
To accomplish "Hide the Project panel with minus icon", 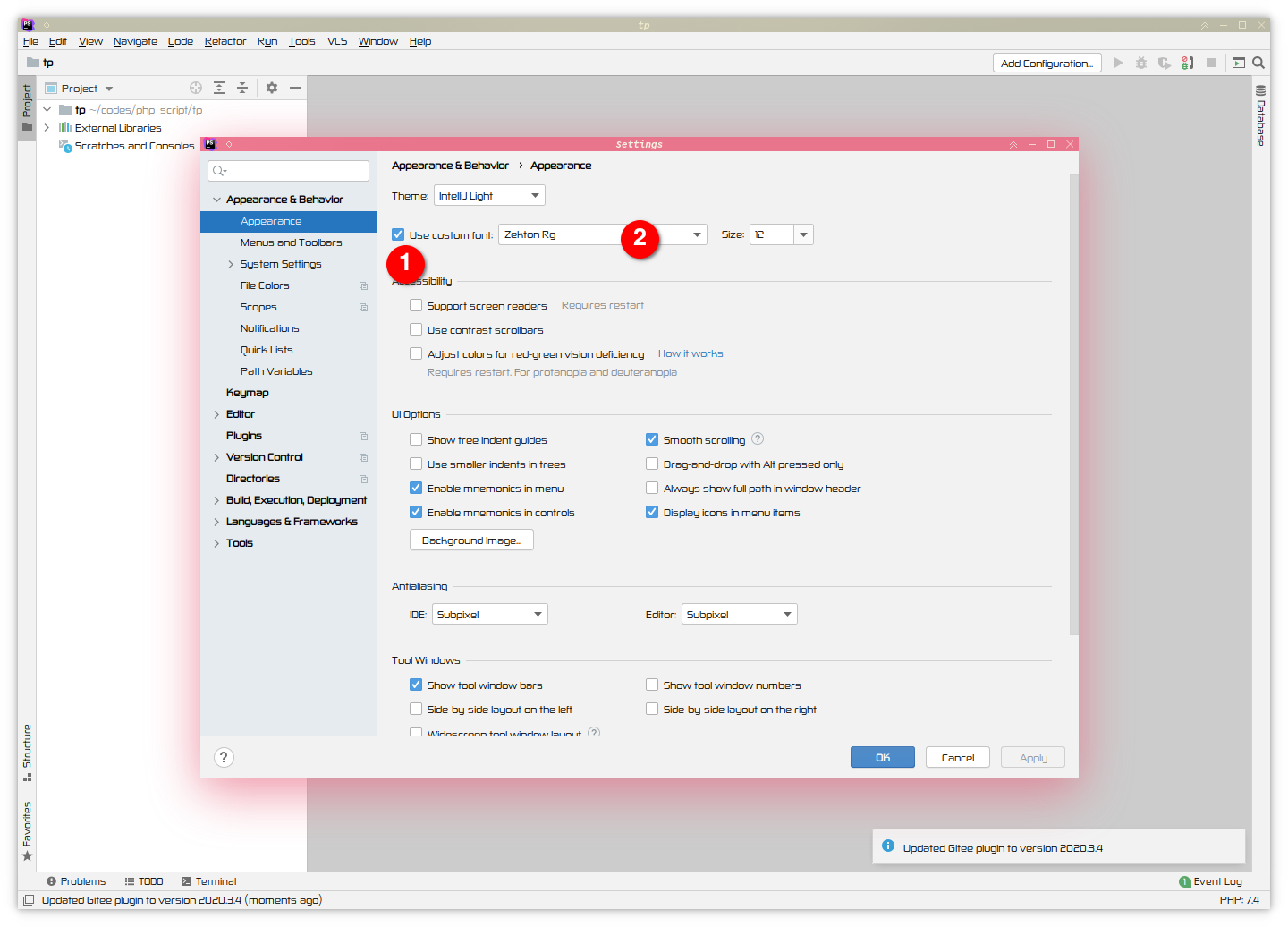I will (x=294, y=88).
